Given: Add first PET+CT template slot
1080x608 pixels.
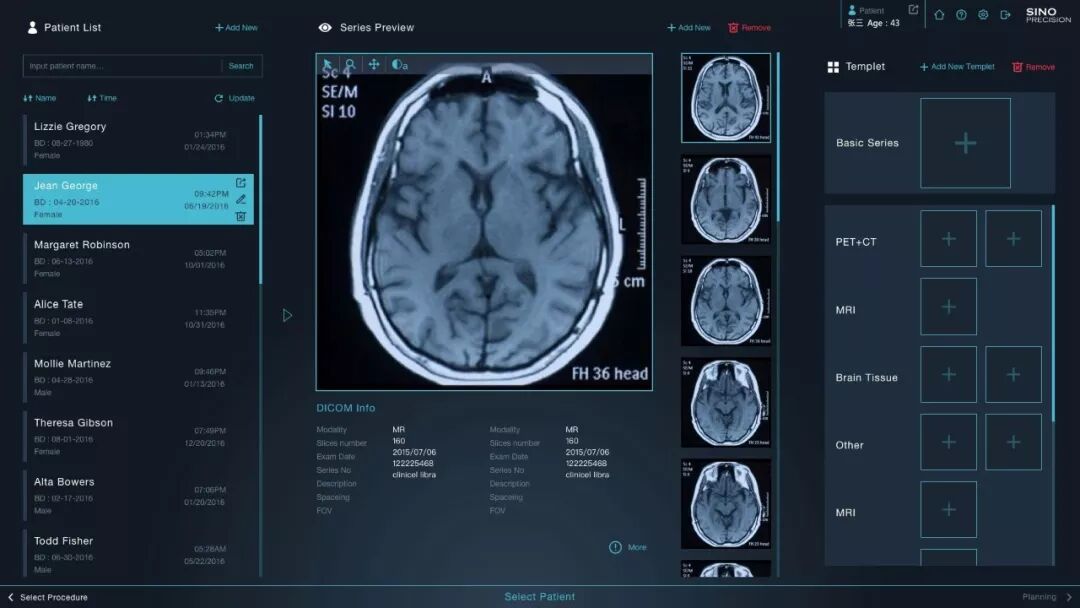Looking at the screenshot, I should click(948, 239).
